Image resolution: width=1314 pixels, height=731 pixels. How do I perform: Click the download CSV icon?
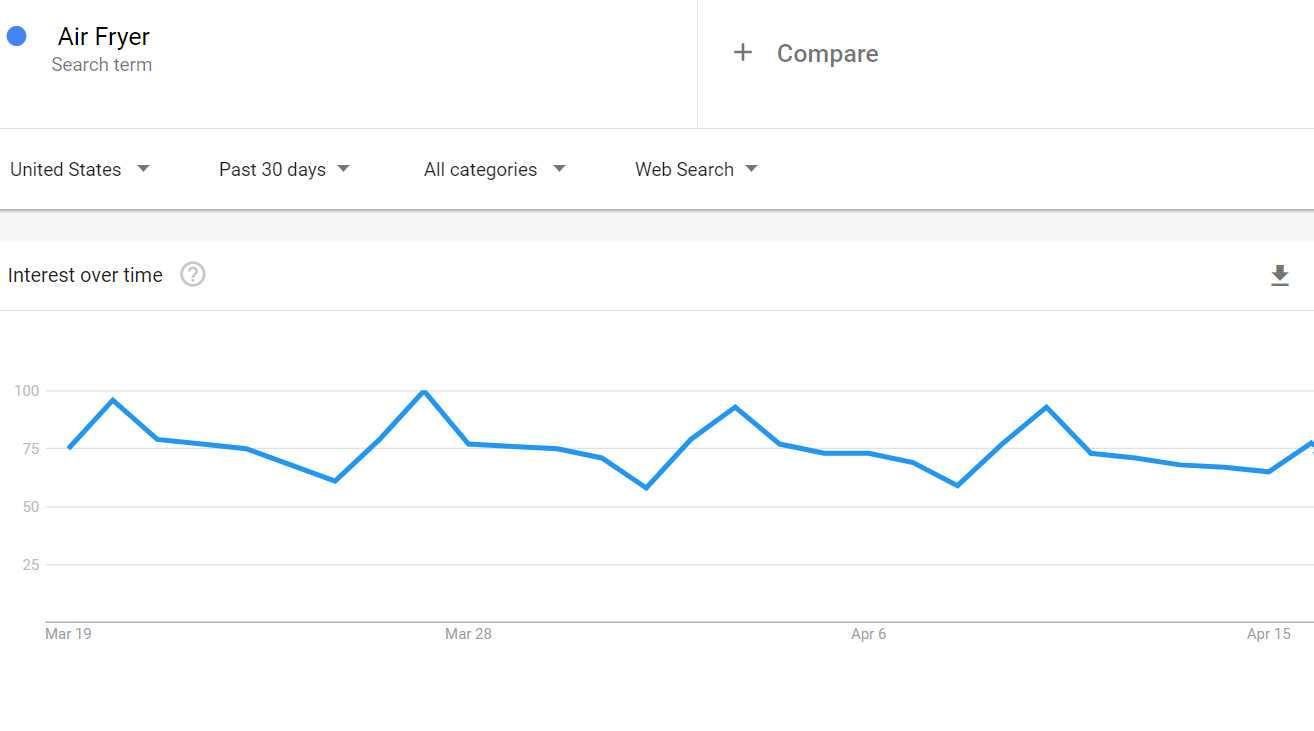coord(1280,276)
